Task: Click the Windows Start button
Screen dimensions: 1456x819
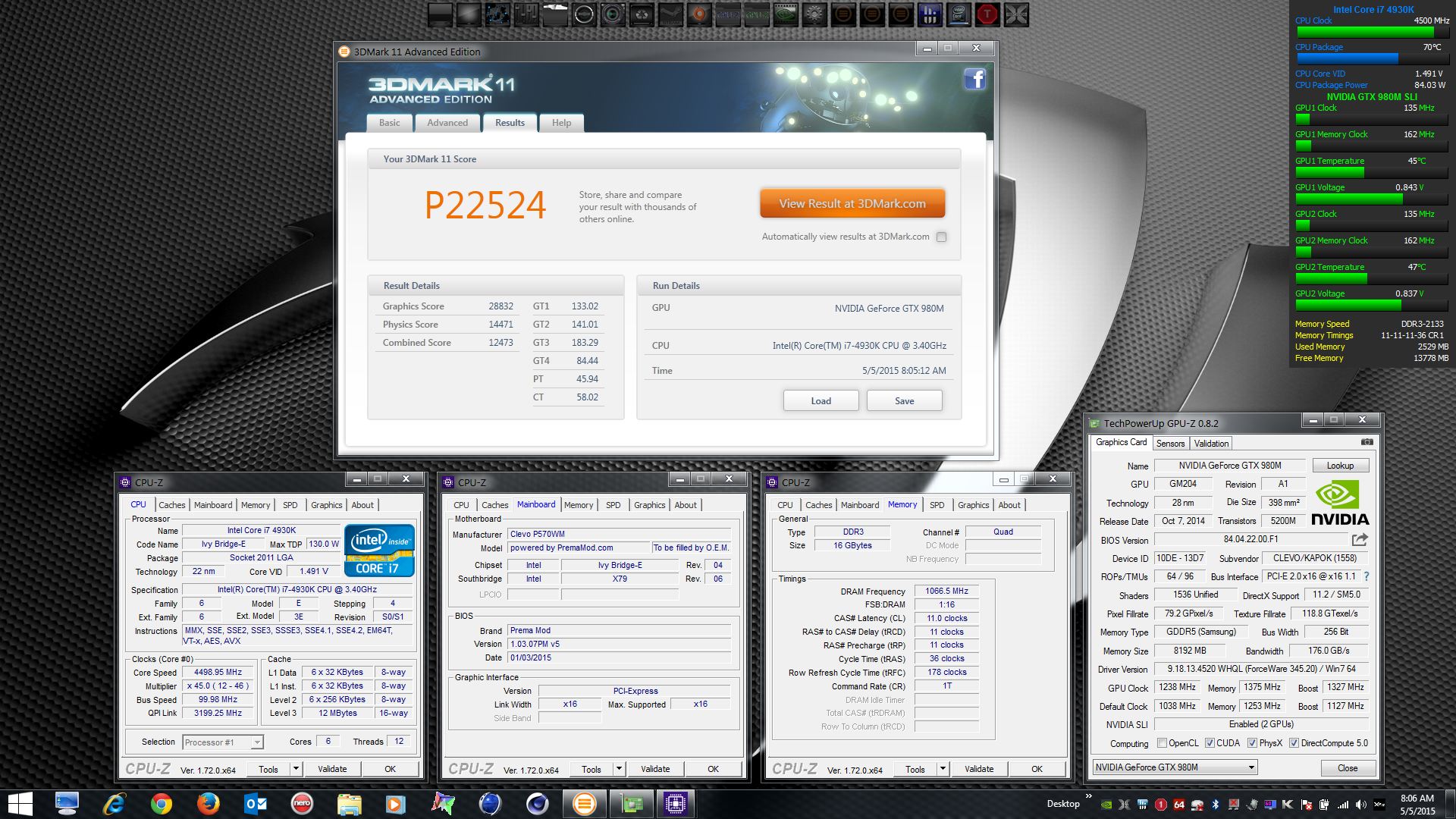Action: click(x=20, y=804)
